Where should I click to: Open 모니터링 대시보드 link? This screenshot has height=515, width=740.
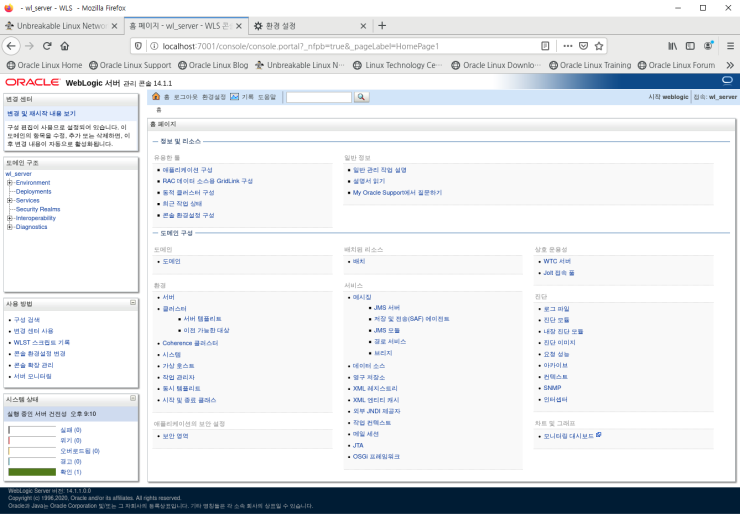(x=568, y=436)
